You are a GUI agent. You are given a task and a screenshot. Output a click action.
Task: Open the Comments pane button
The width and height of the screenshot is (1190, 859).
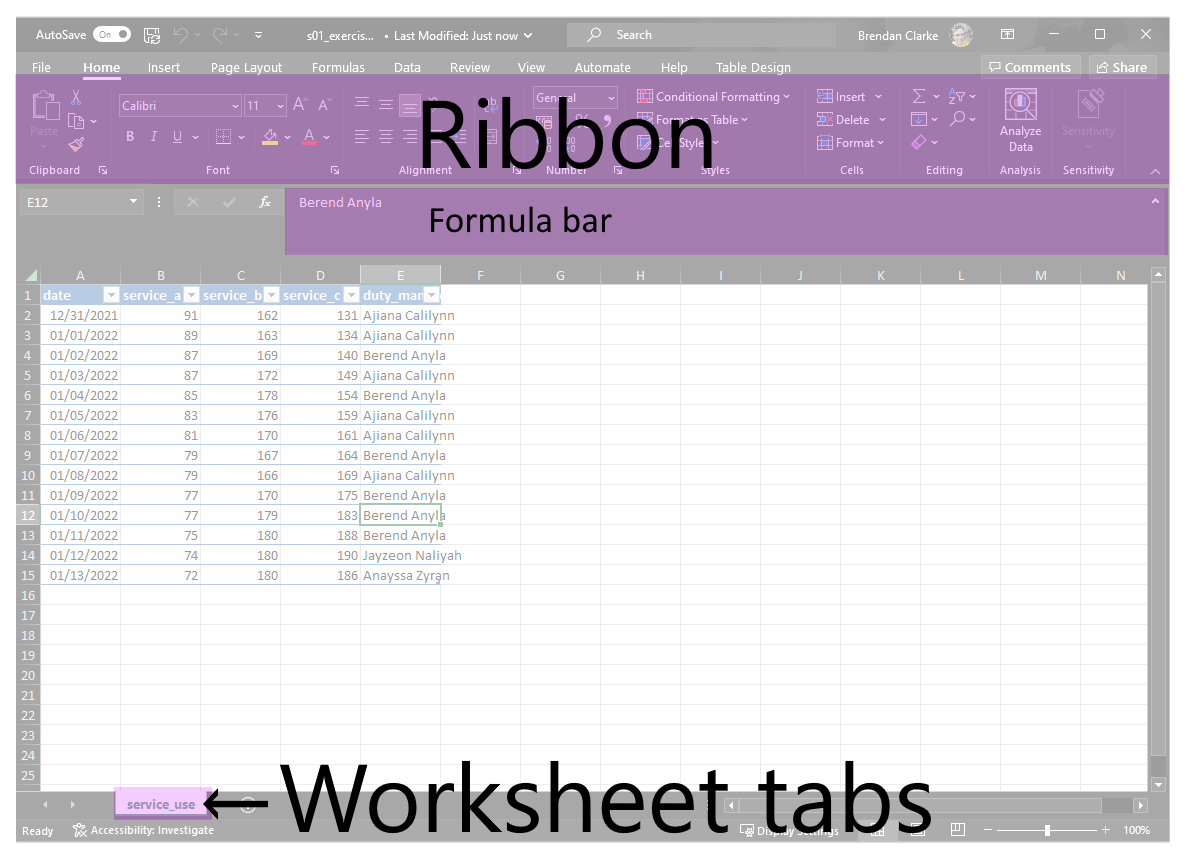(x=1030, y=68)
